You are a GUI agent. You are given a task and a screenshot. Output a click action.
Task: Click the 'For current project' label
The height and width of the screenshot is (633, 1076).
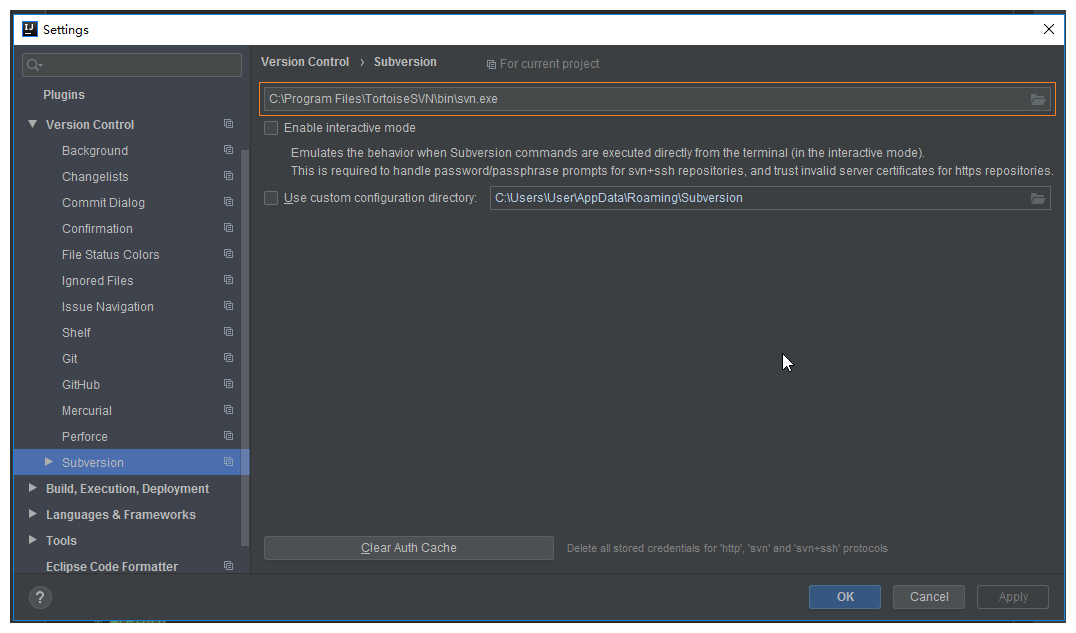pos(549,64)
